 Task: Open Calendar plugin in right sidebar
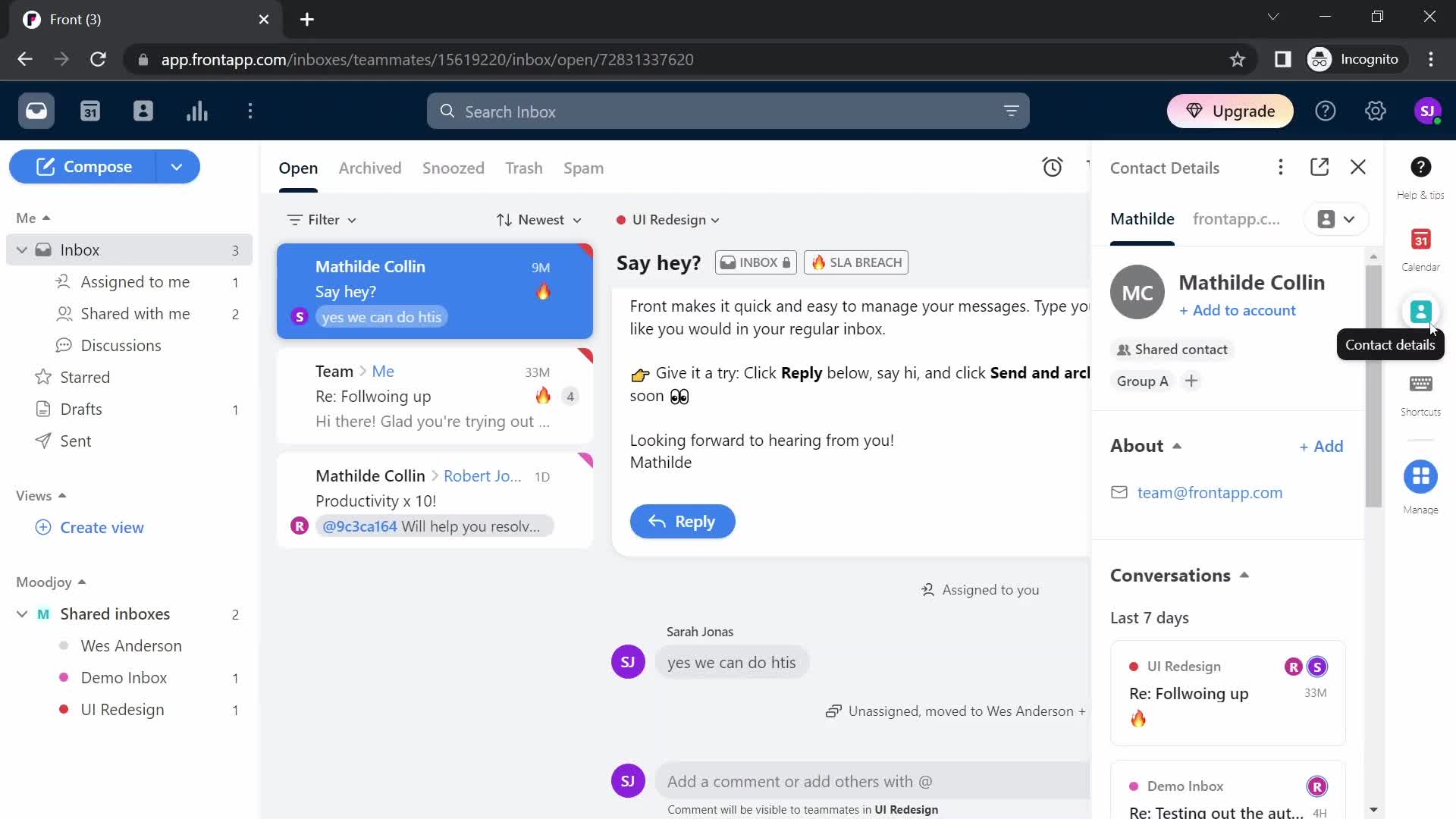point(1420,249)
